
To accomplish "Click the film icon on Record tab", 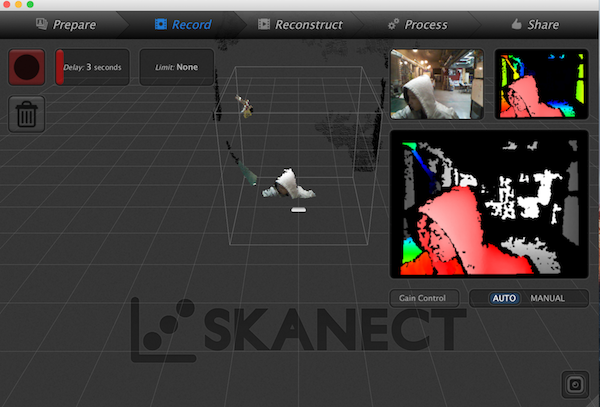I will 161,24.
